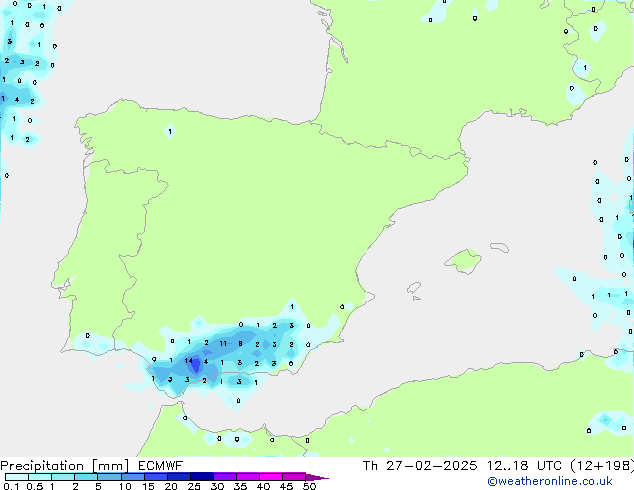Select the 2–5 mm legend color swatch
Viewport: 634px width, 490px height.
coord(86,477)
